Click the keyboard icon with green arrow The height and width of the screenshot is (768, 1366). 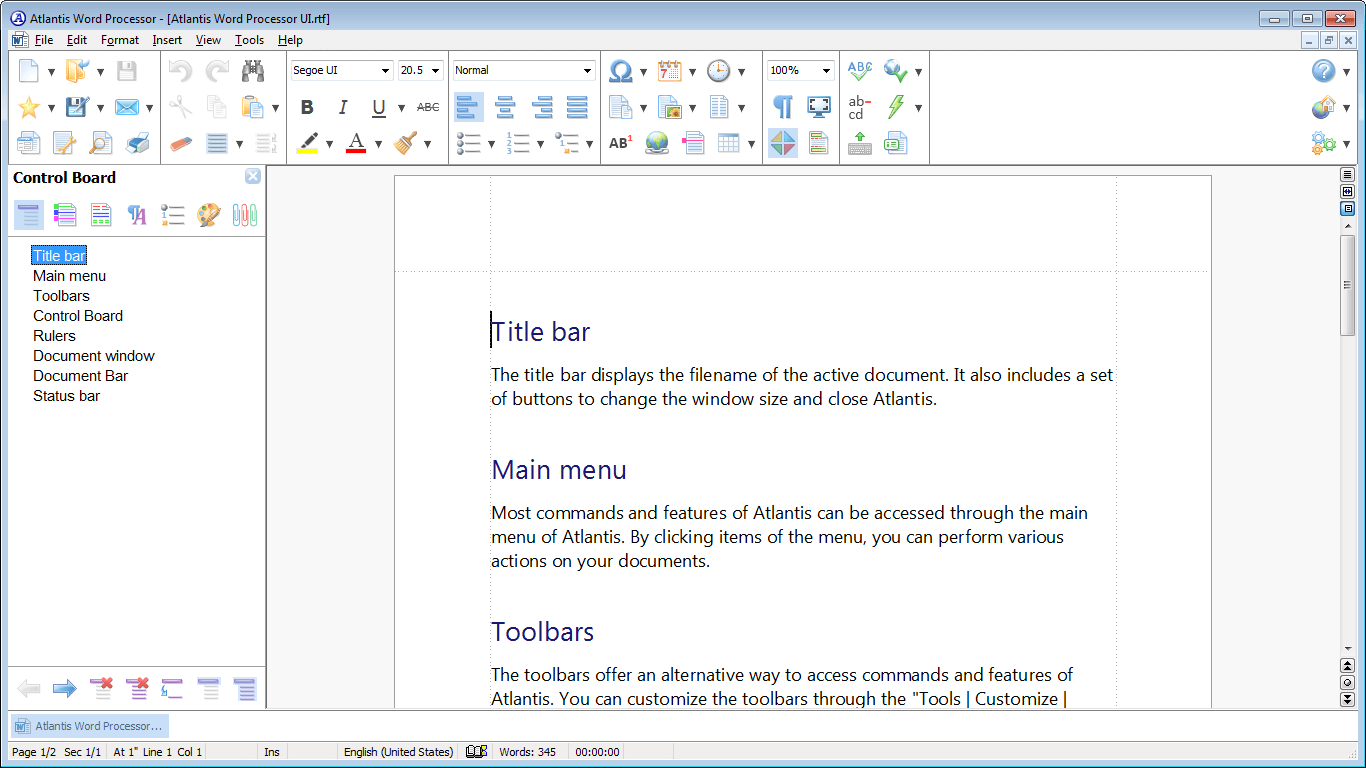click(x=860, y=143)
